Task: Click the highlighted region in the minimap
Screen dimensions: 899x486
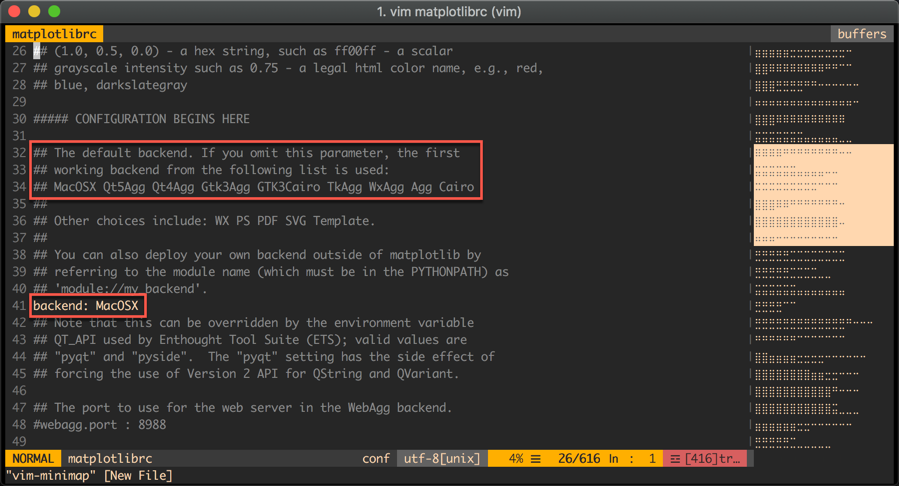Action: 823,194
